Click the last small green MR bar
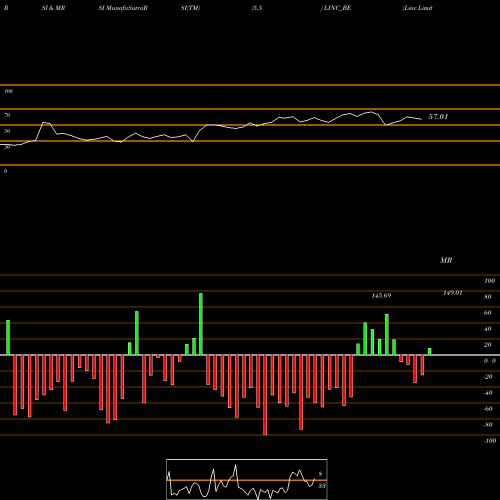The height and width of the screenshot is (500, 500). point(430,352)
